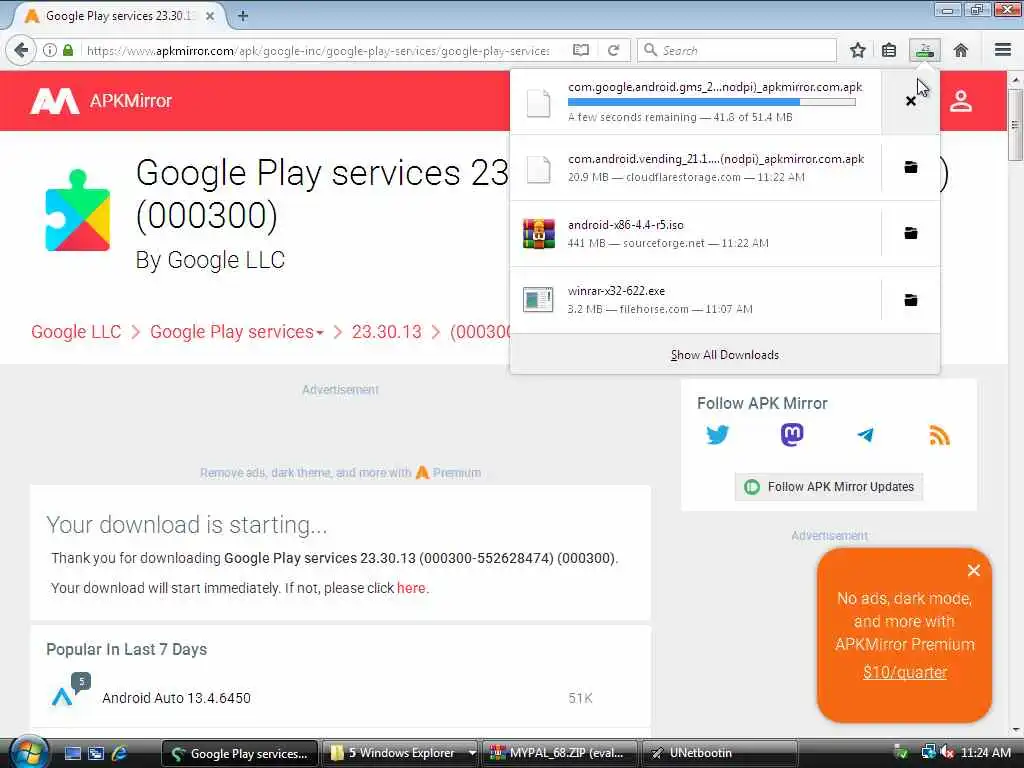Viewport: 1024px width, 768px height.
Task: Open containing folder for com.android.vending apk
Action: tap(910, 168)
